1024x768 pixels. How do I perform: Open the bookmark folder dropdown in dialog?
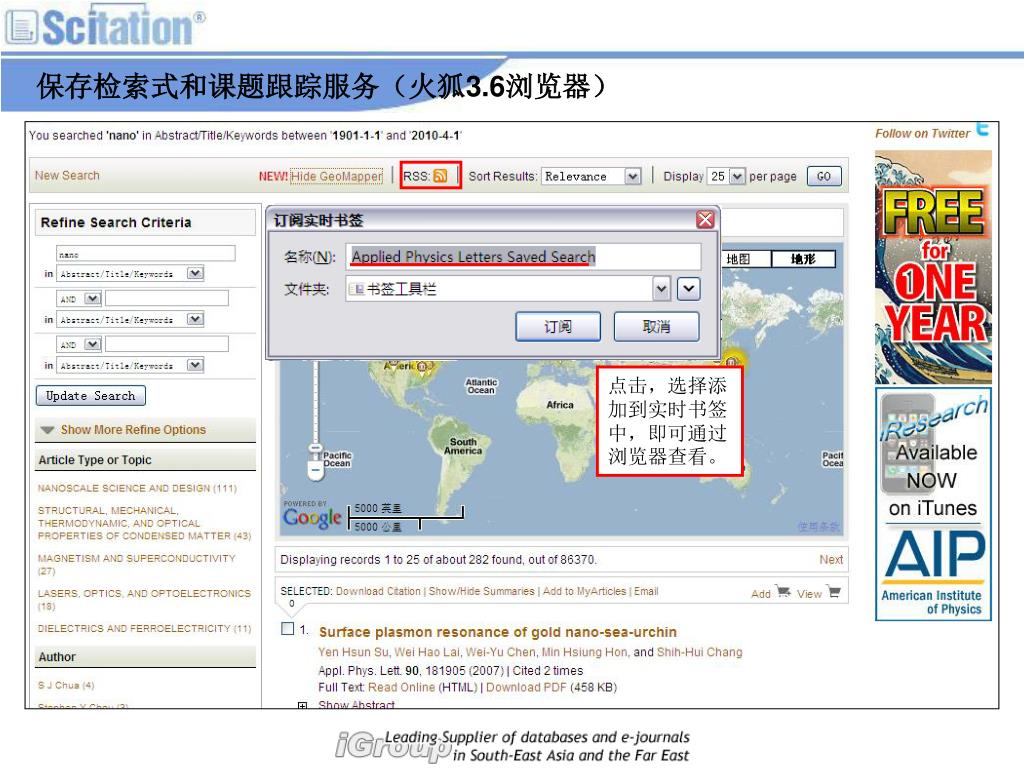click(662, 289)
